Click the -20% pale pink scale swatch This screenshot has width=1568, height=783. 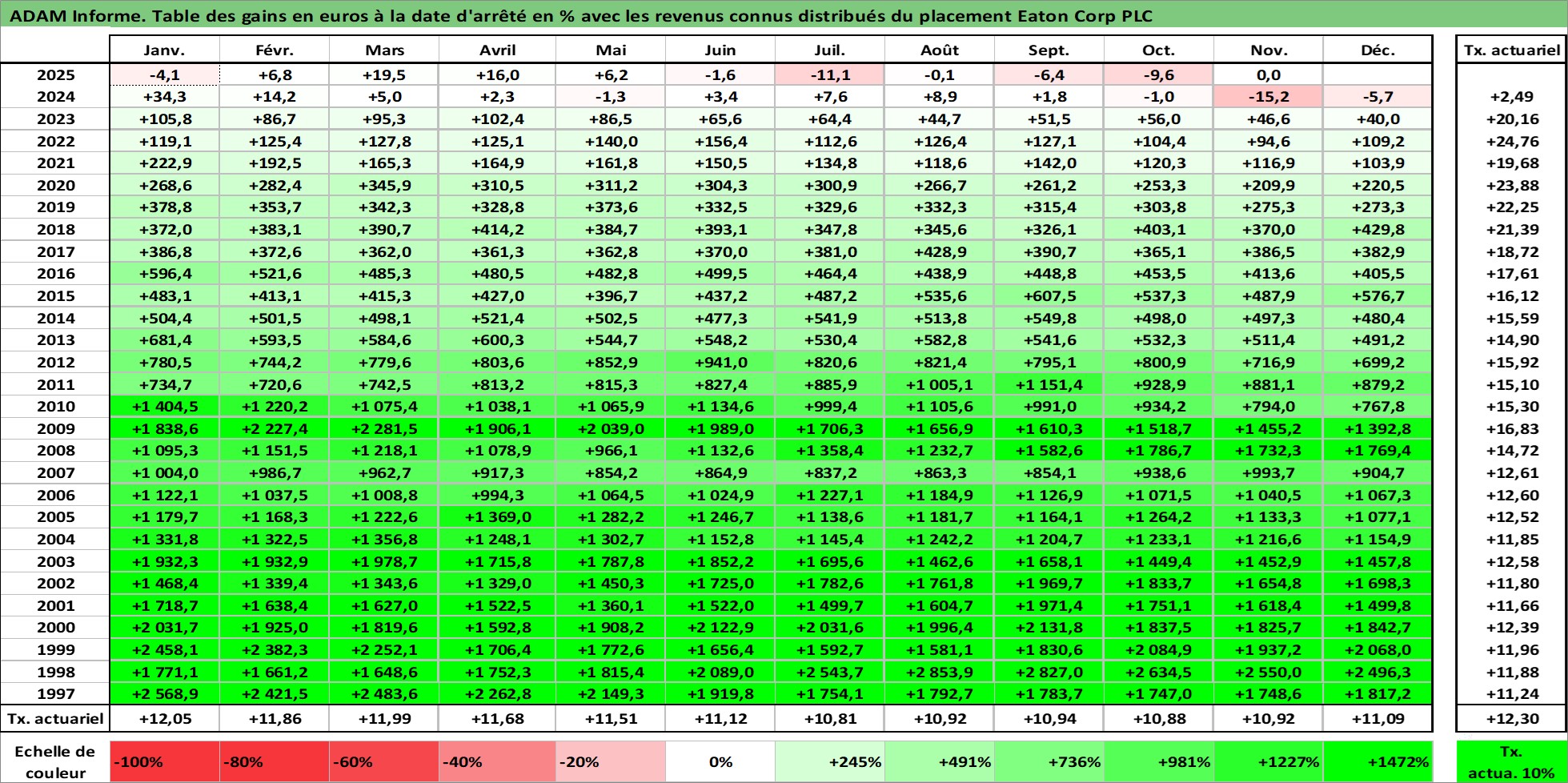pos(611,762)
